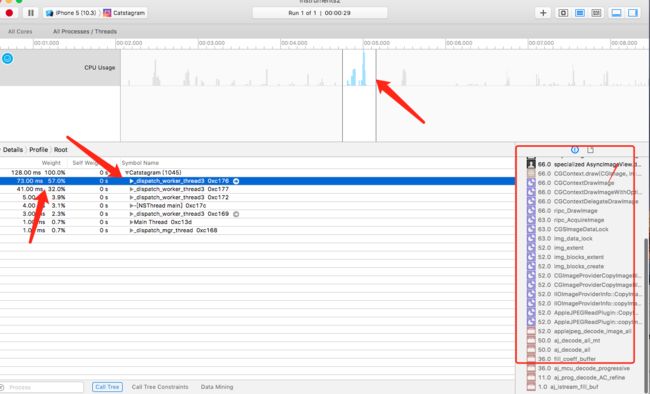Viewport: 650px width, 394px height.
Task: Click the user icon beside specialized AsyncImageView
Action: (531, 164)
